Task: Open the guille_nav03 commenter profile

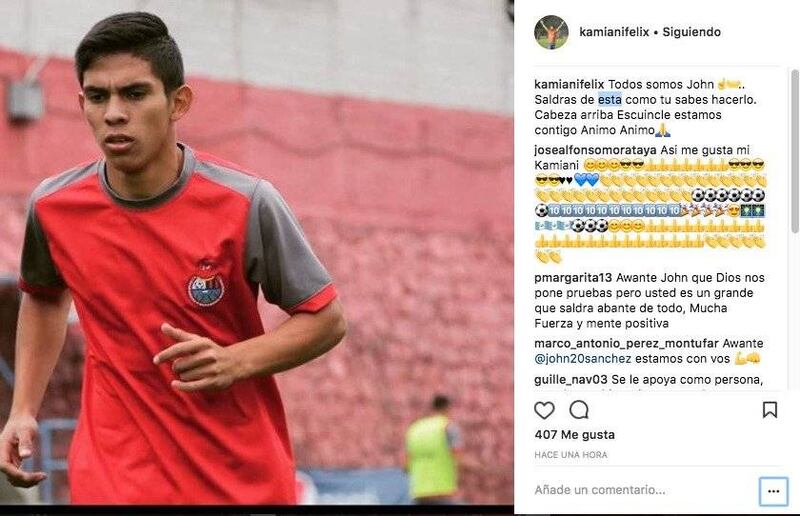Action: [571, 380]
